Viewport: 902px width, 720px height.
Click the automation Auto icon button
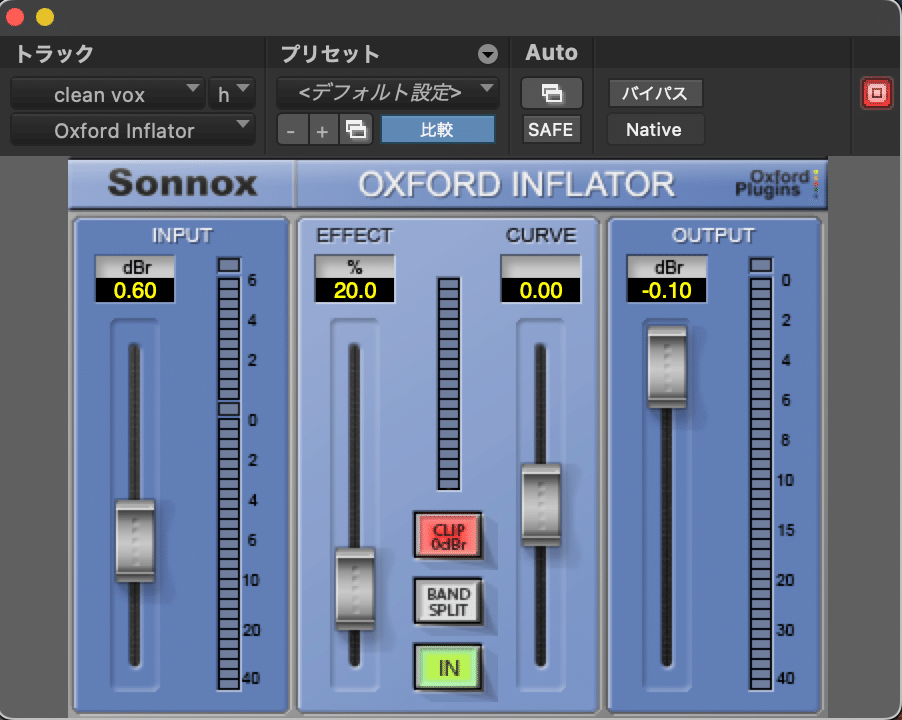pyautogui.click(x=551, y=93)
